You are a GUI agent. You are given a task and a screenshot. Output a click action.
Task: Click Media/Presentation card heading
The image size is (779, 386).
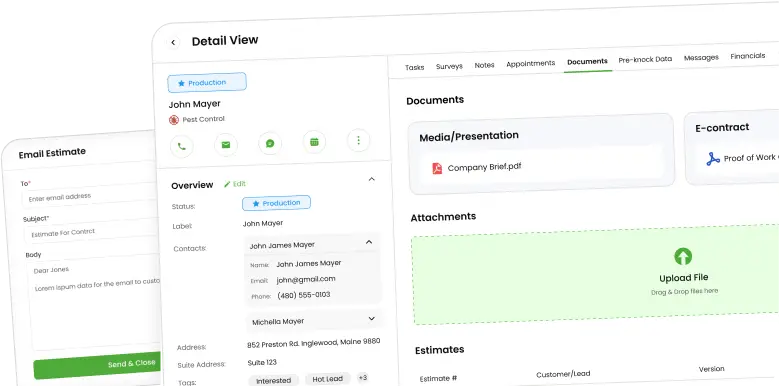point(469,136)
